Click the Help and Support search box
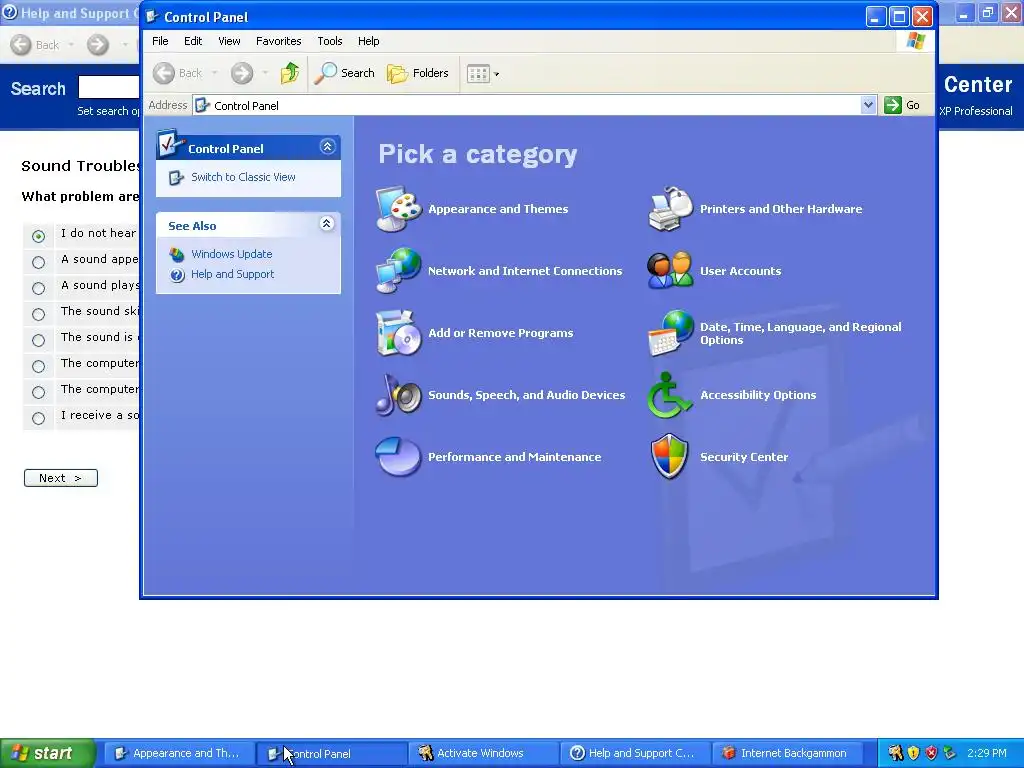The height and width of the screenshot is (768, 1024). [108, 87]
